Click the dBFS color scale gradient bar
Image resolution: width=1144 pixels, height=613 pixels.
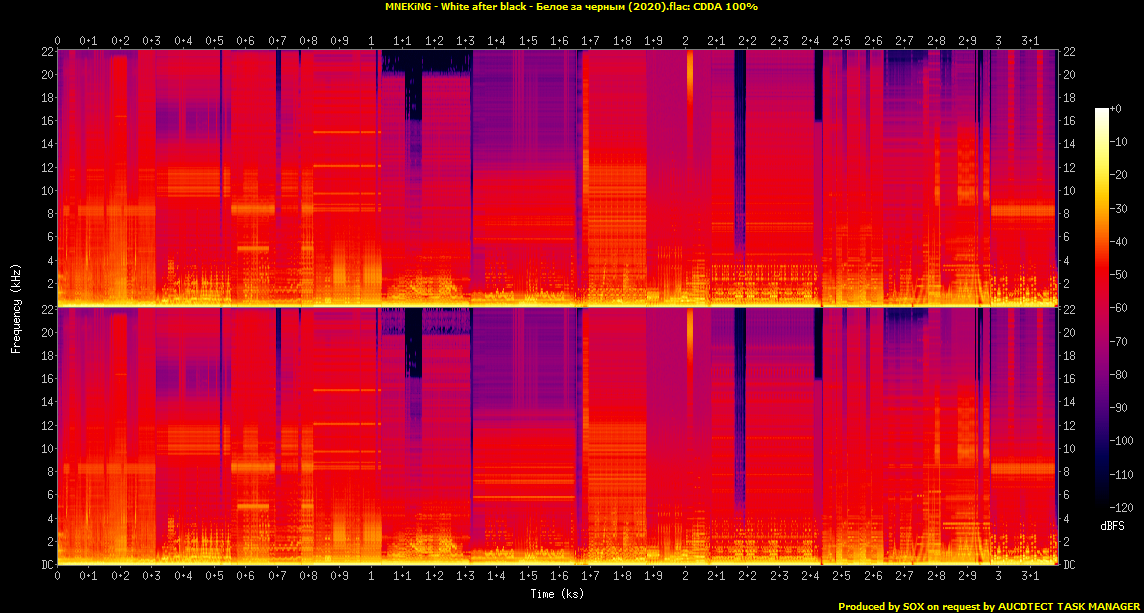[x=1101, y=307]
